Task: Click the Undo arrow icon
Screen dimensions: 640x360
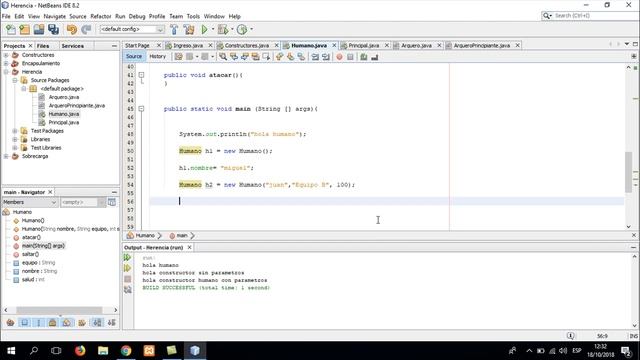Action: (x=72, y=29)
